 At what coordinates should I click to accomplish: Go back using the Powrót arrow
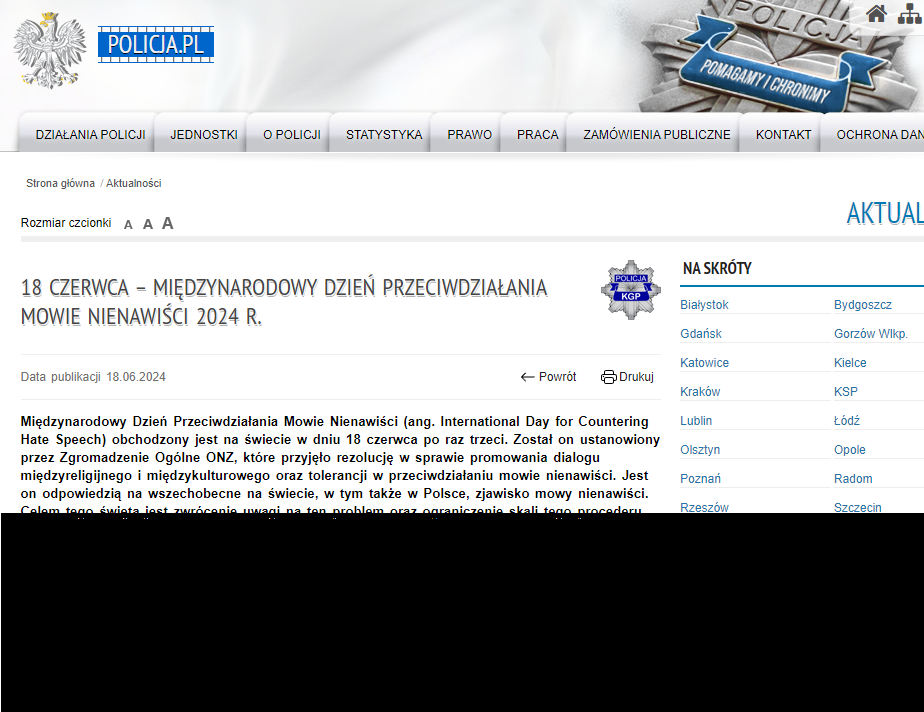pyautogui.click(x=528, y=377)
